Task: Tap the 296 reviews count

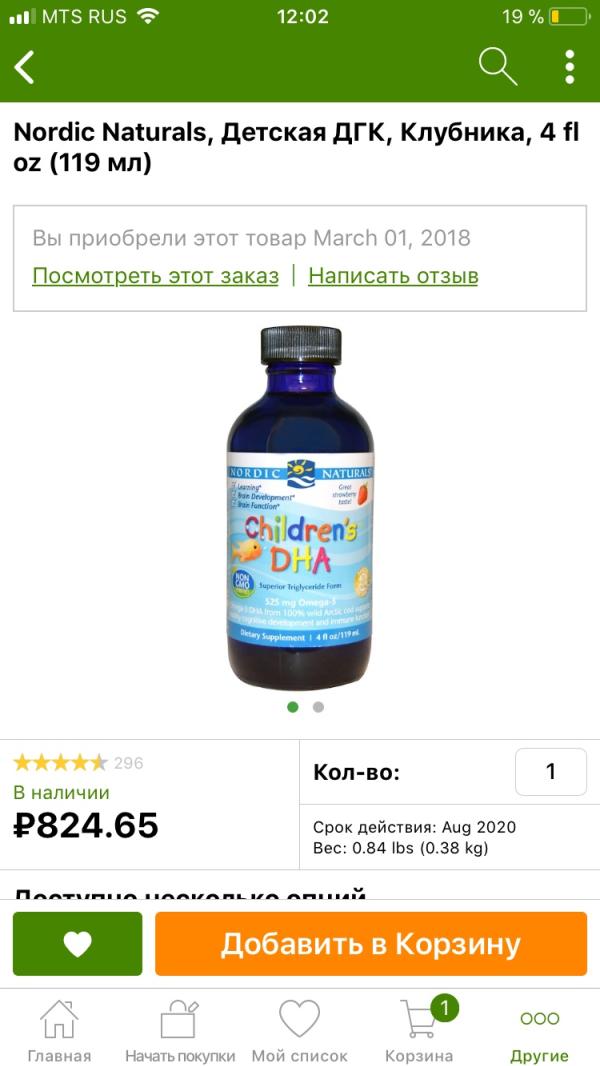Action: pyautogui.click(x=128, y=763)
